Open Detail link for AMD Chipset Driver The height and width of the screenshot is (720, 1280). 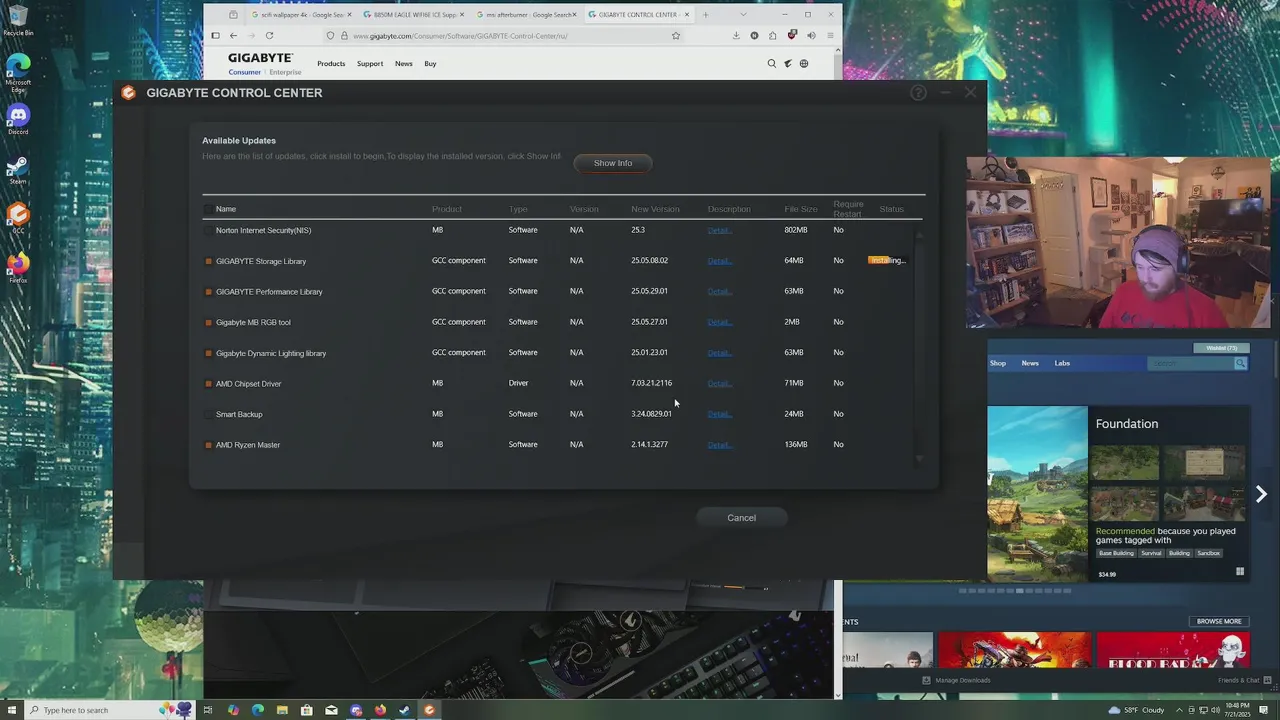[719, 384]
